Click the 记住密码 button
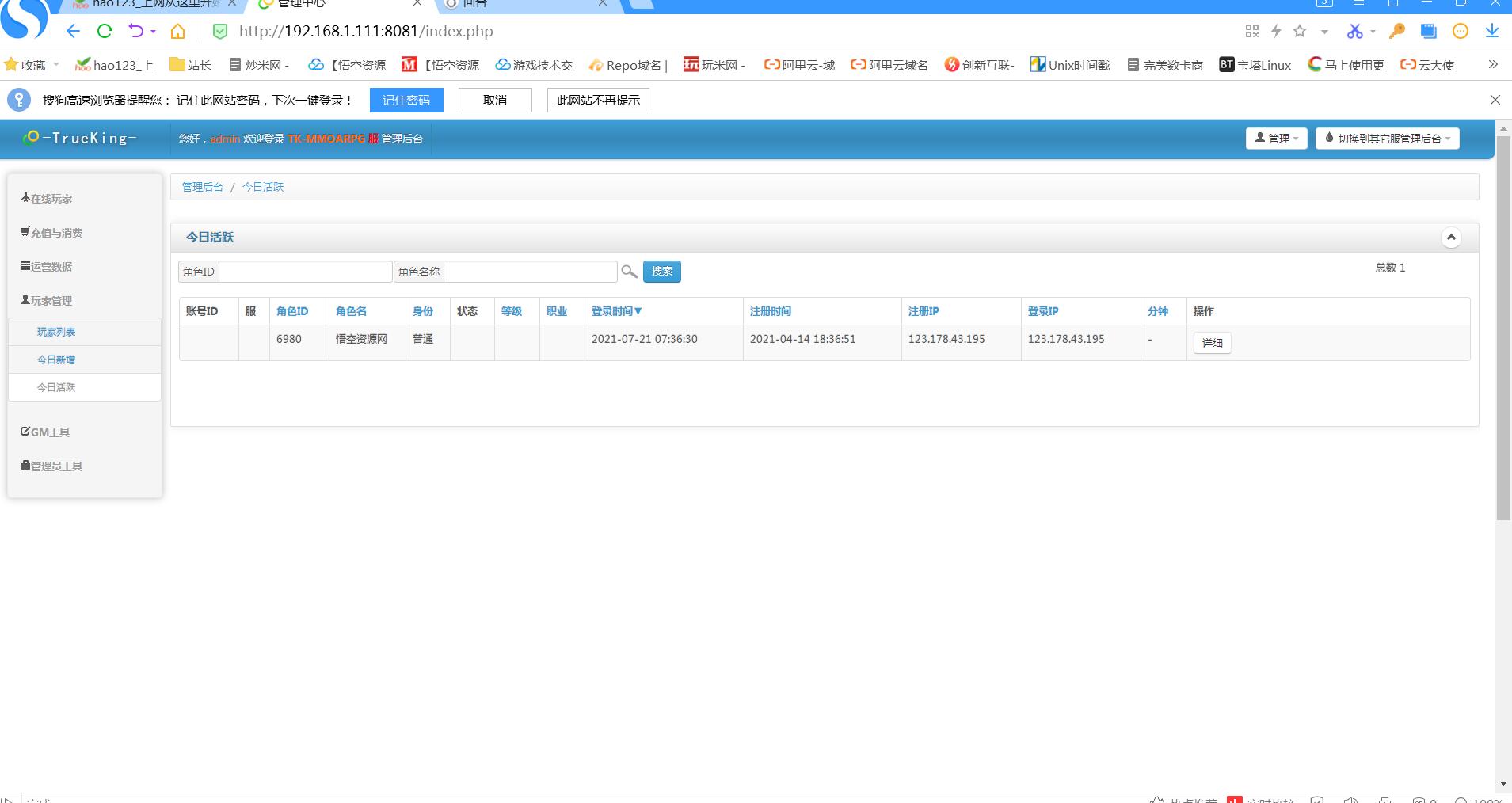Screen dimensions: 1512x803 coord(406,101)
